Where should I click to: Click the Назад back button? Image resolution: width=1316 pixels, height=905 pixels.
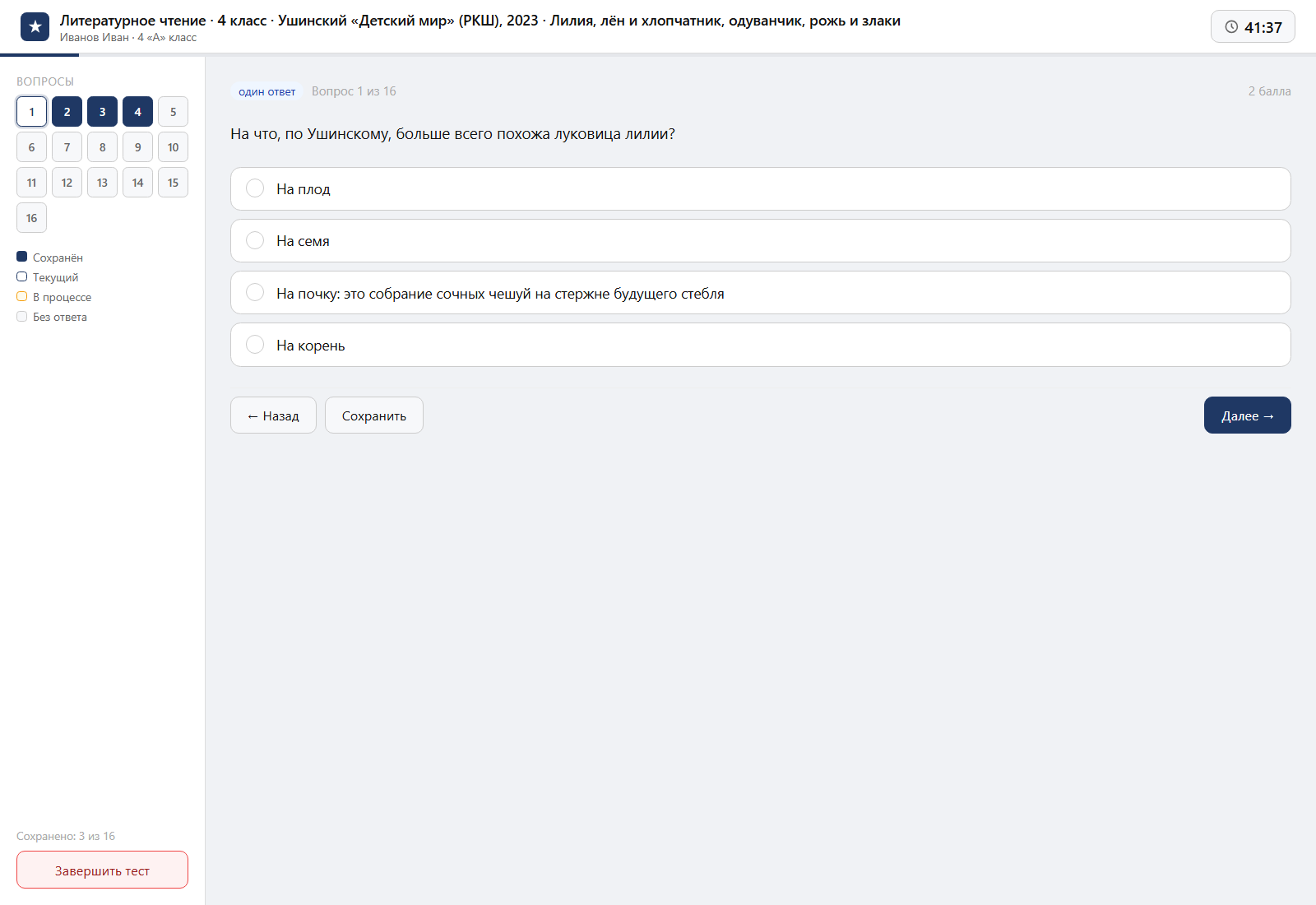(273, 415)
